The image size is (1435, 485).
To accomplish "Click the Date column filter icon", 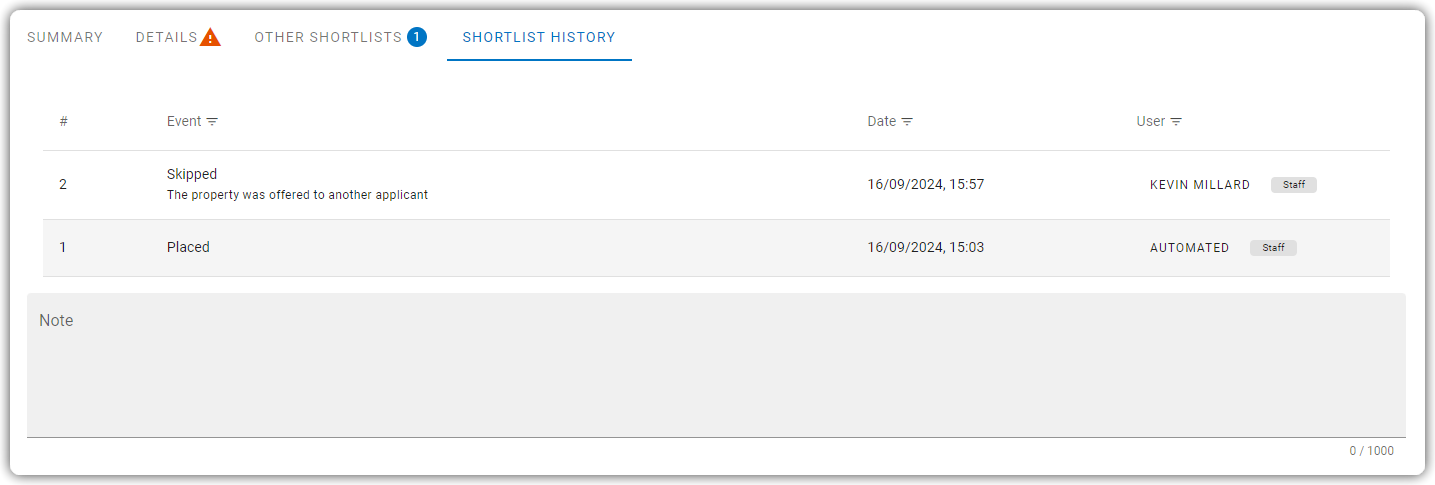I will tap(907, 121).
